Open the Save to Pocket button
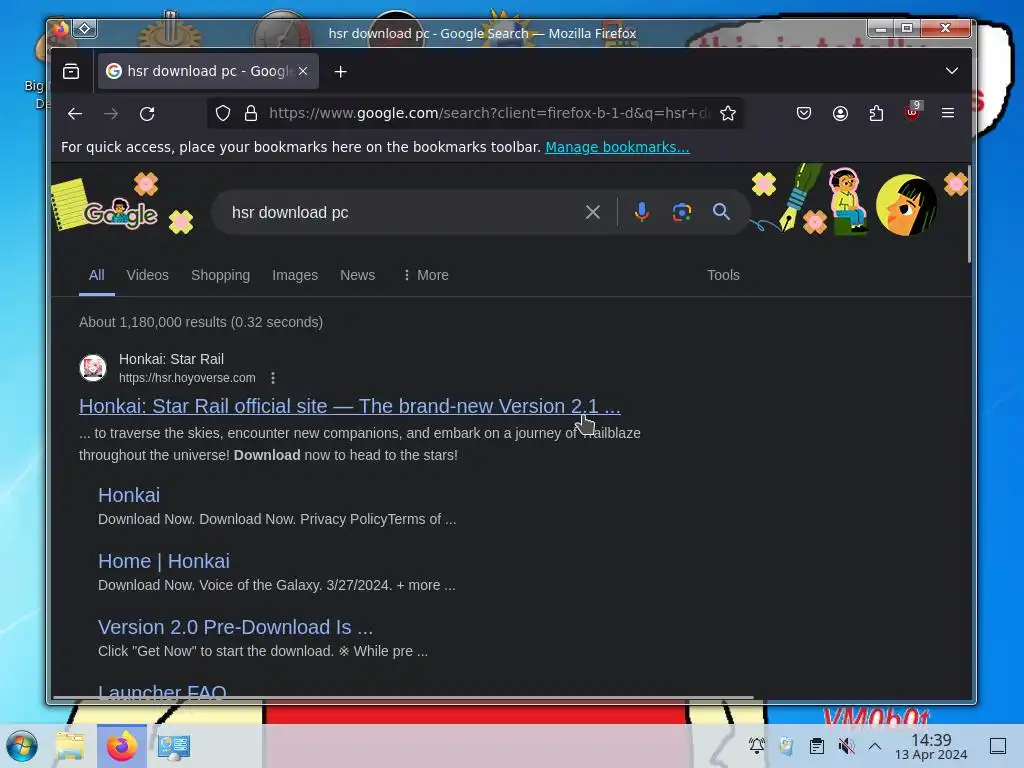Screen dimensions: 1024x768 (804, 114)
